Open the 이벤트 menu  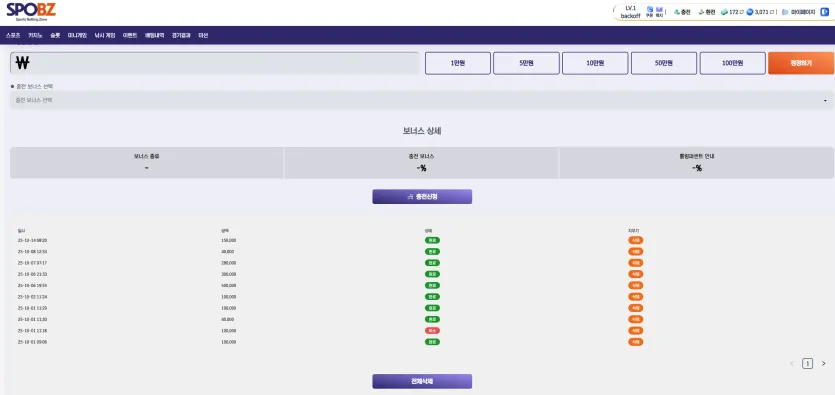tap(130, 36)
